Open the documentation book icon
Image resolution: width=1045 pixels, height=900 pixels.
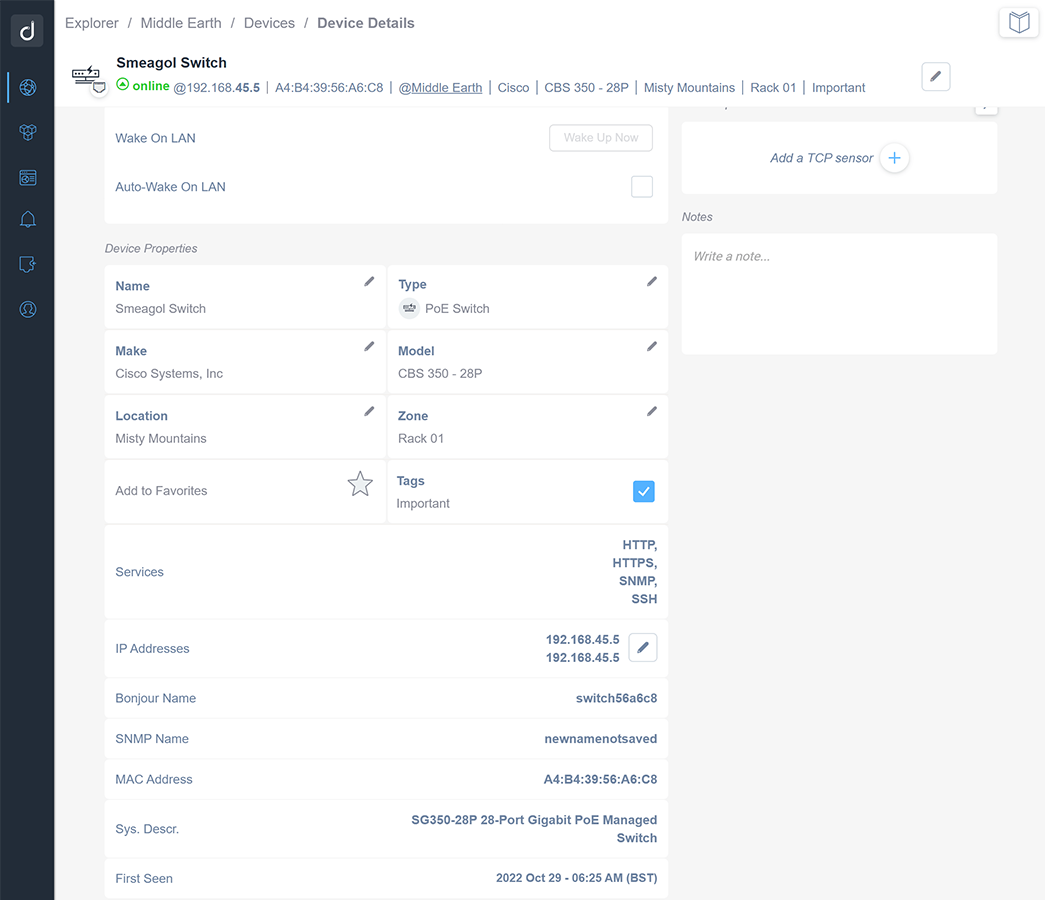pos(1018,23)
